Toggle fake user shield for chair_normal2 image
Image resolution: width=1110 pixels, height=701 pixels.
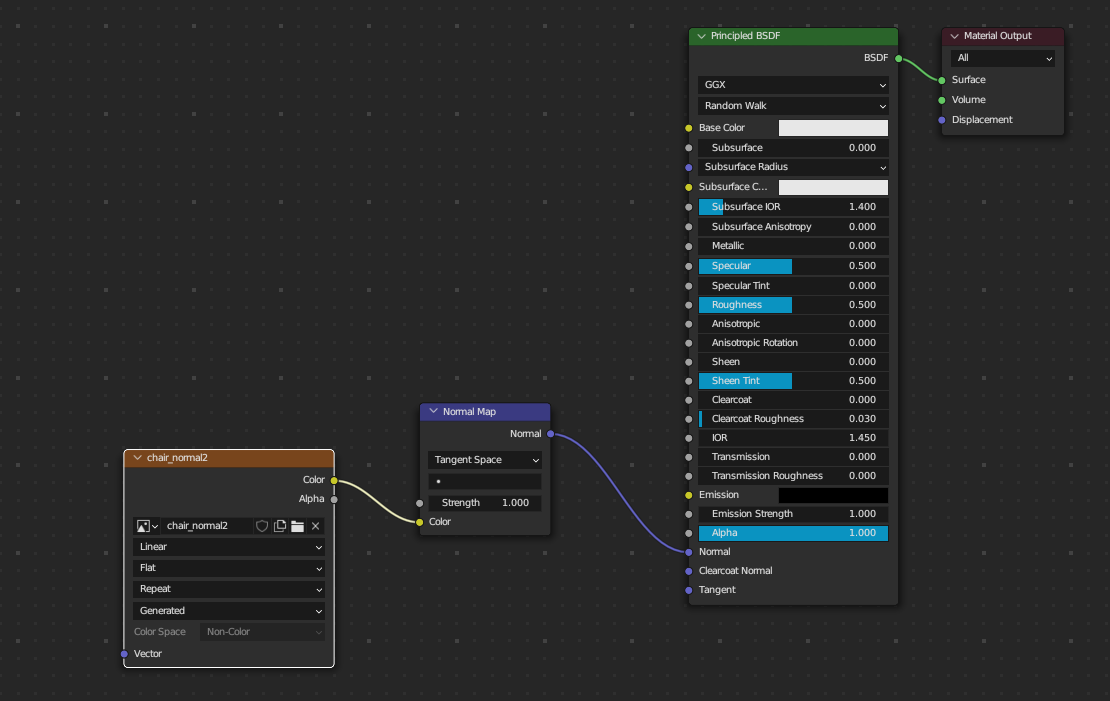coord(262,526)
